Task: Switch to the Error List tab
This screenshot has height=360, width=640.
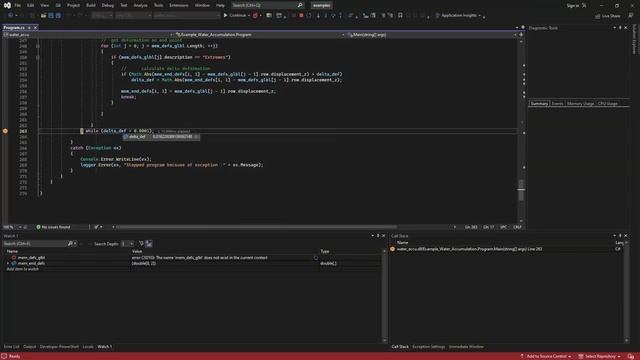Action: (x=11, y=347)
